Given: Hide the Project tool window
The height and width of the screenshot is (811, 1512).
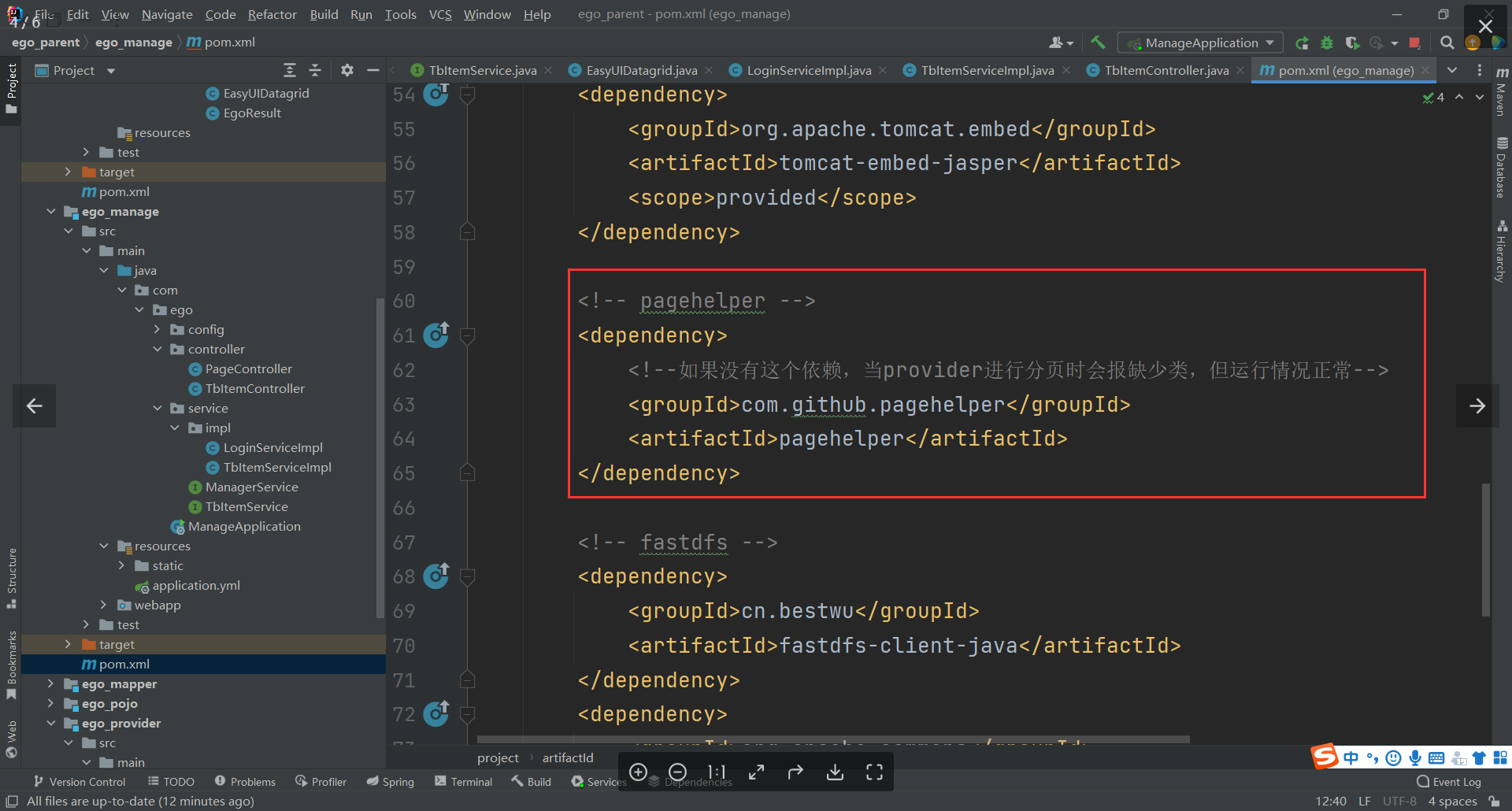Looking at the screenshot, I should (x=373, y=70).
